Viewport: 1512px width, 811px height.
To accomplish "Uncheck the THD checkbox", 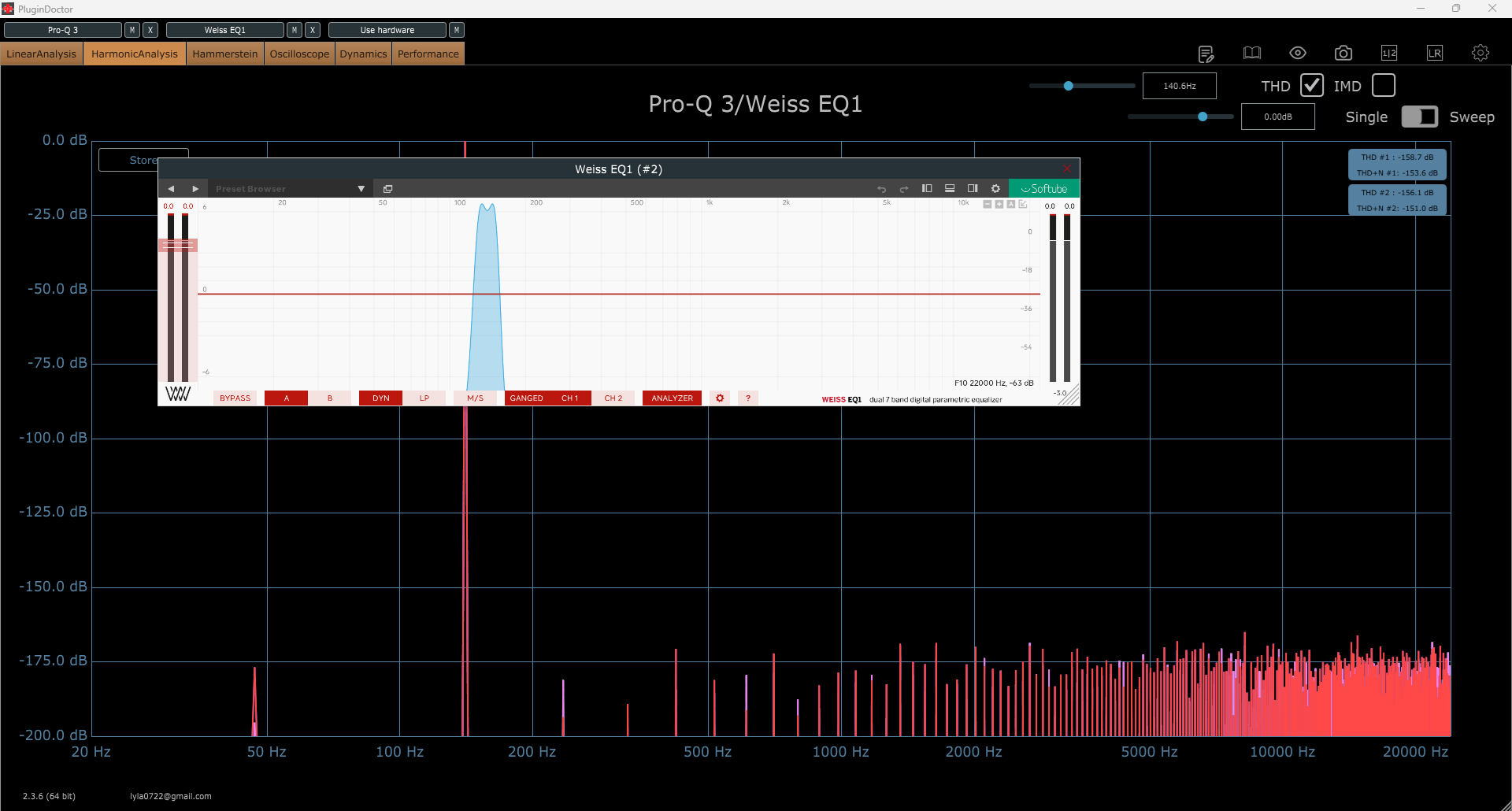I will [x=1312, y=85].
